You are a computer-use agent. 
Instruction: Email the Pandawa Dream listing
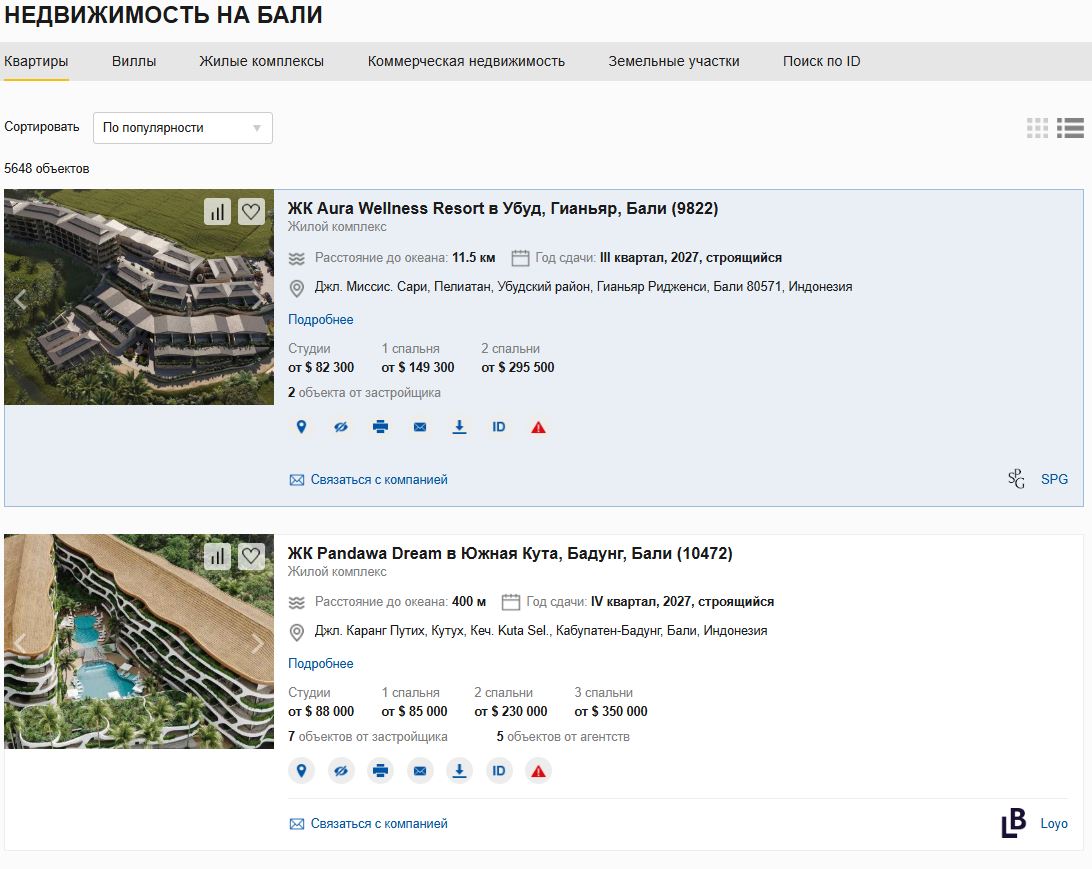click(x=420, y=771)
